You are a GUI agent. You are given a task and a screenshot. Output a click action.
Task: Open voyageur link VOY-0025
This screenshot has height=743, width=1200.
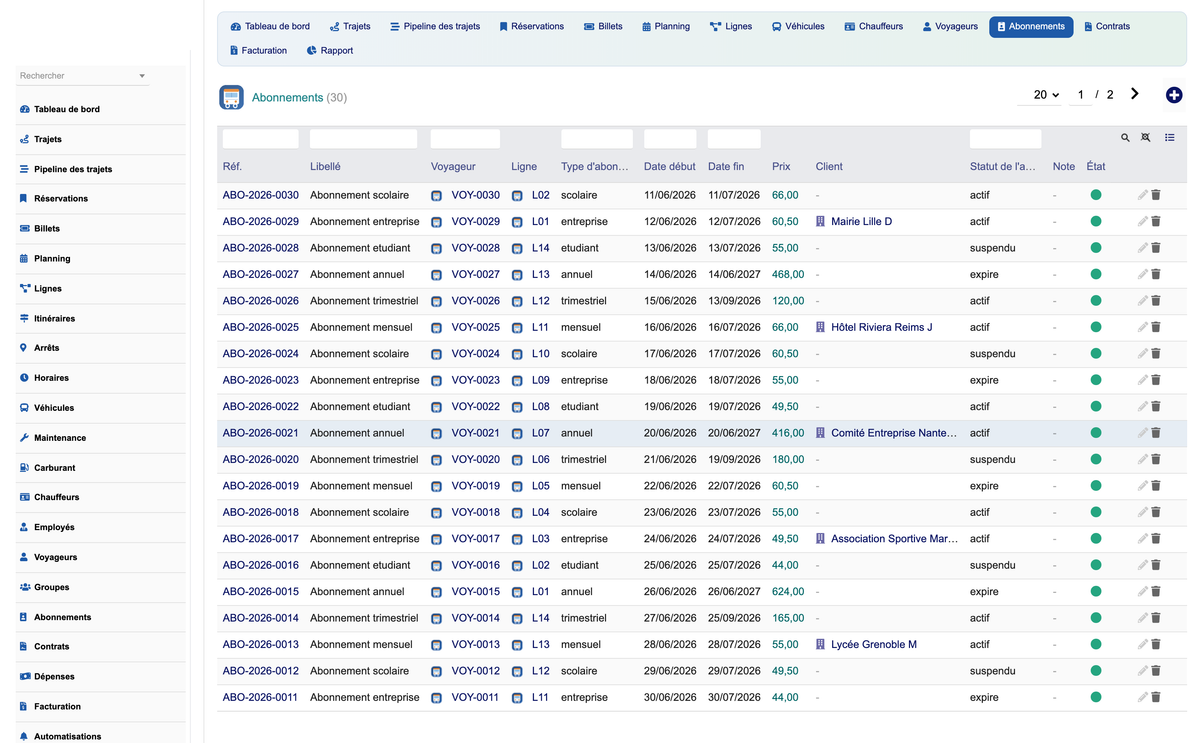click(476, 327)
